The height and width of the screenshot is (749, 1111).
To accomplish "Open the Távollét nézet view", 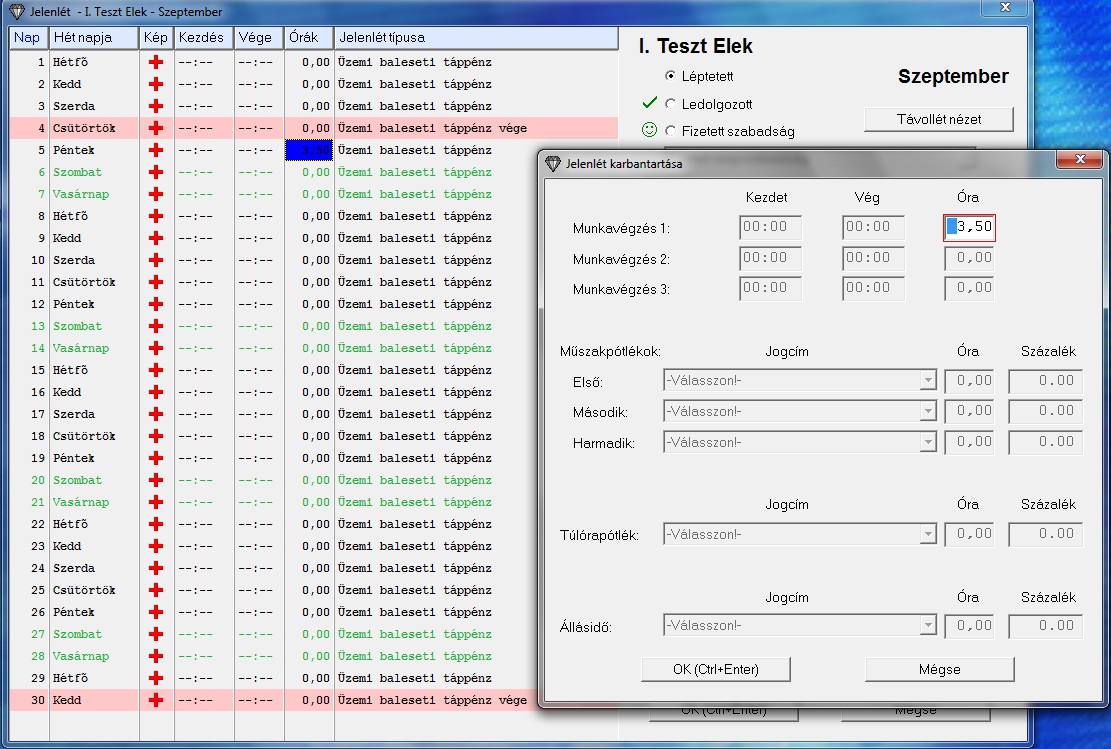I will (x=938, y=119).
